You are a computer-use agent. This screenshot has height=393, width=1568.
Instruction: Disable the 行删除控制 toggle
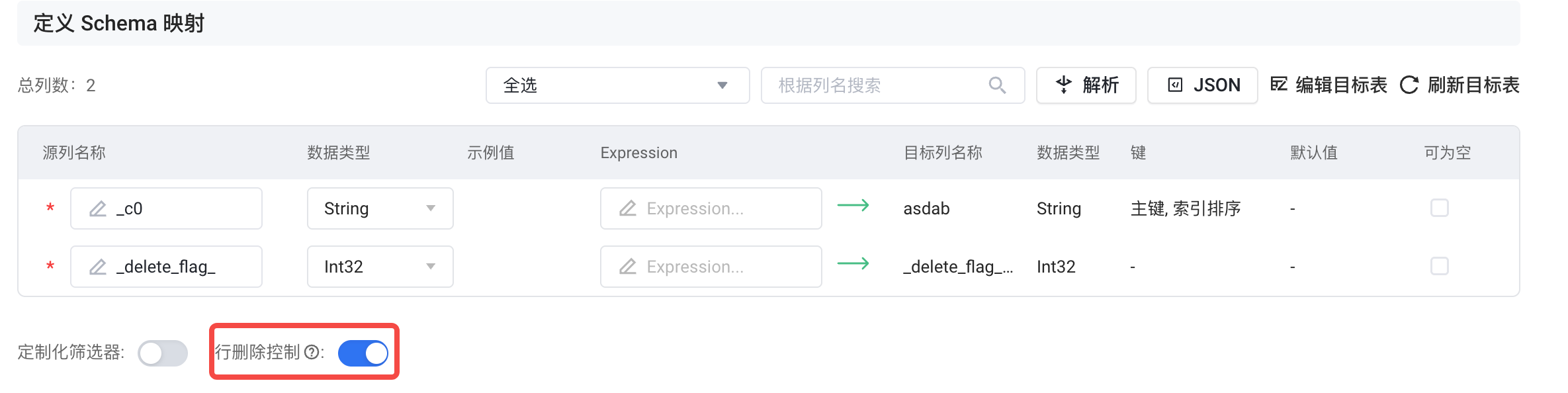[363, 353]
